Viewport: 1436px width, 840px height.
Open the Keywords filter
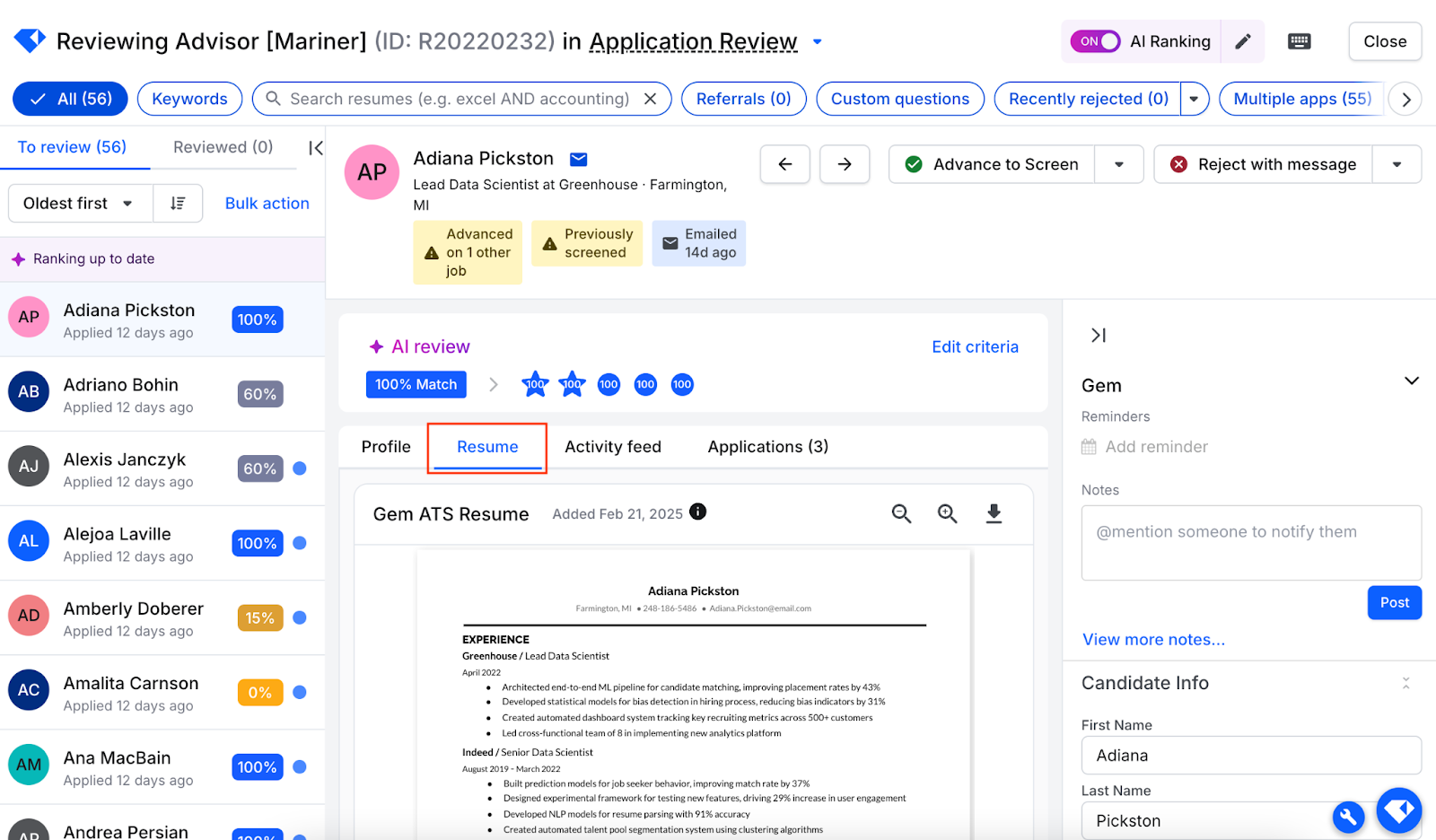pyautogui.click(x=189, y=99)
